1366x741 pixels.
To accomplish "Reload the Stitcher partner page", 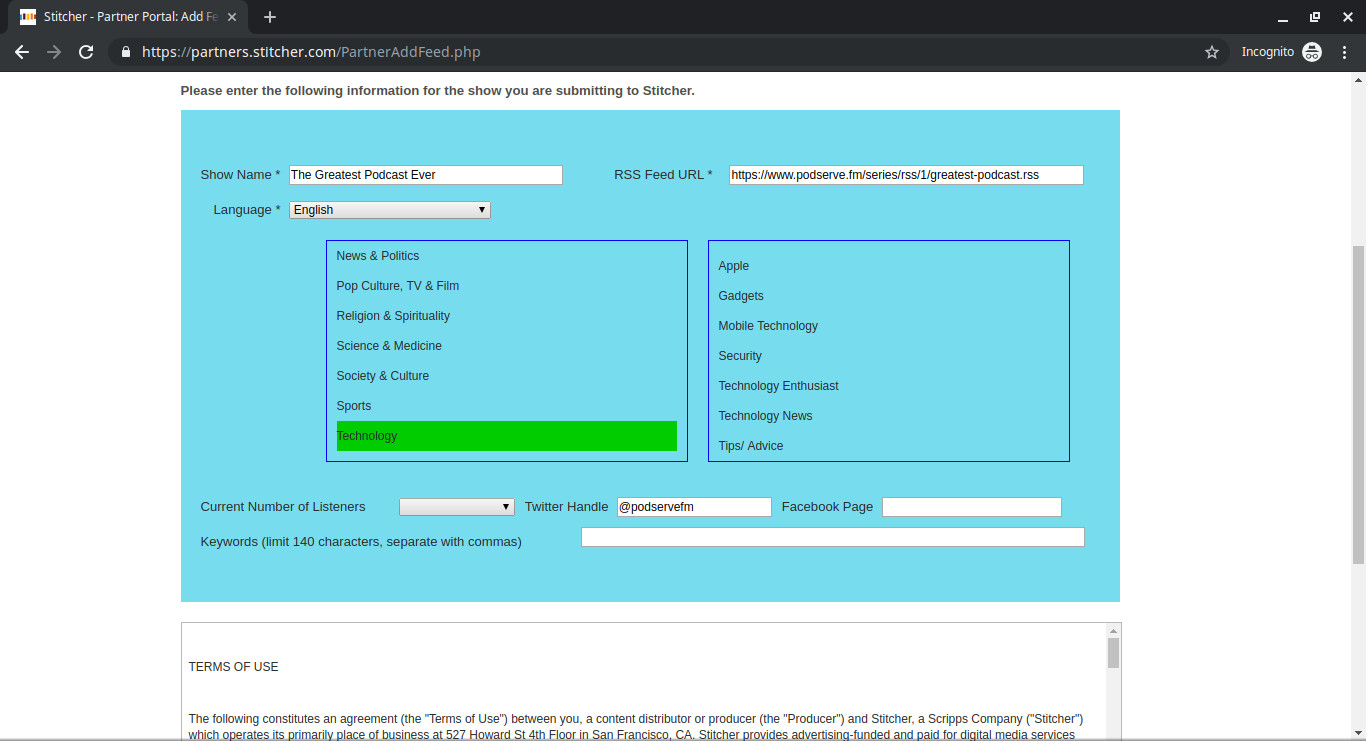I will click(86, 52).
